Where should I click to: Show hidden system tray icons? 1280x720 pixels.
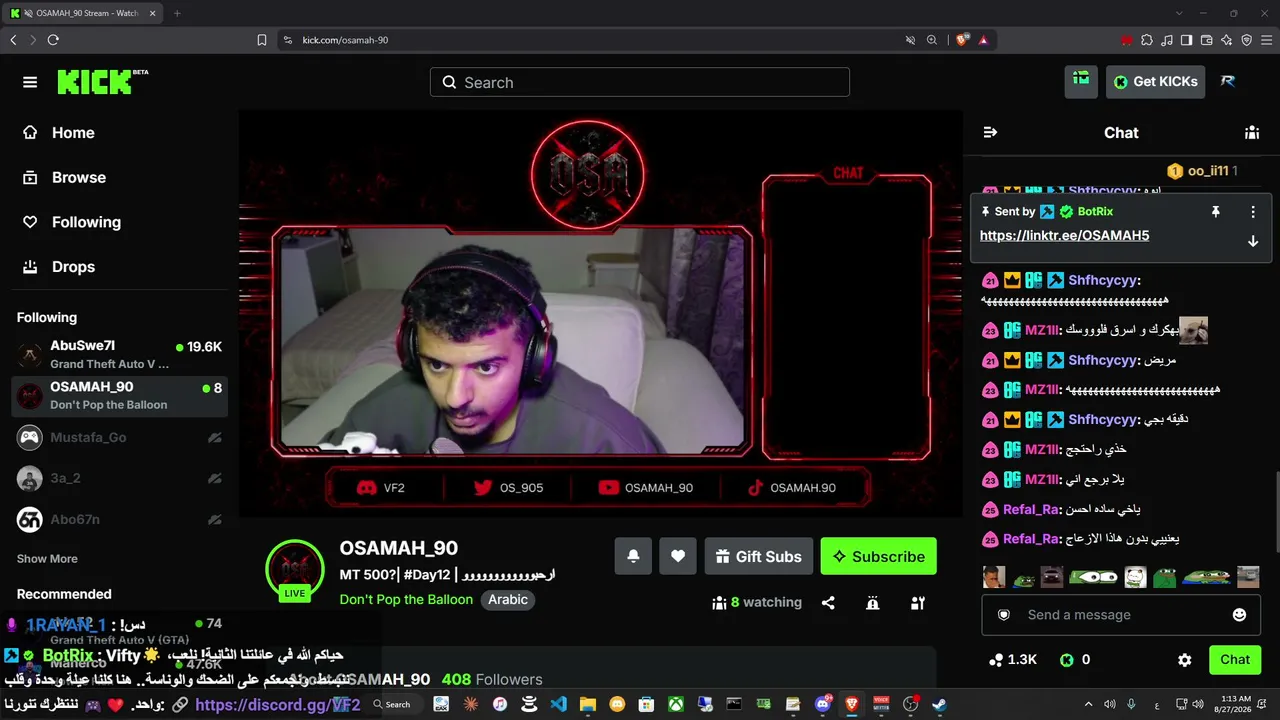click(x=1089, y=704)
